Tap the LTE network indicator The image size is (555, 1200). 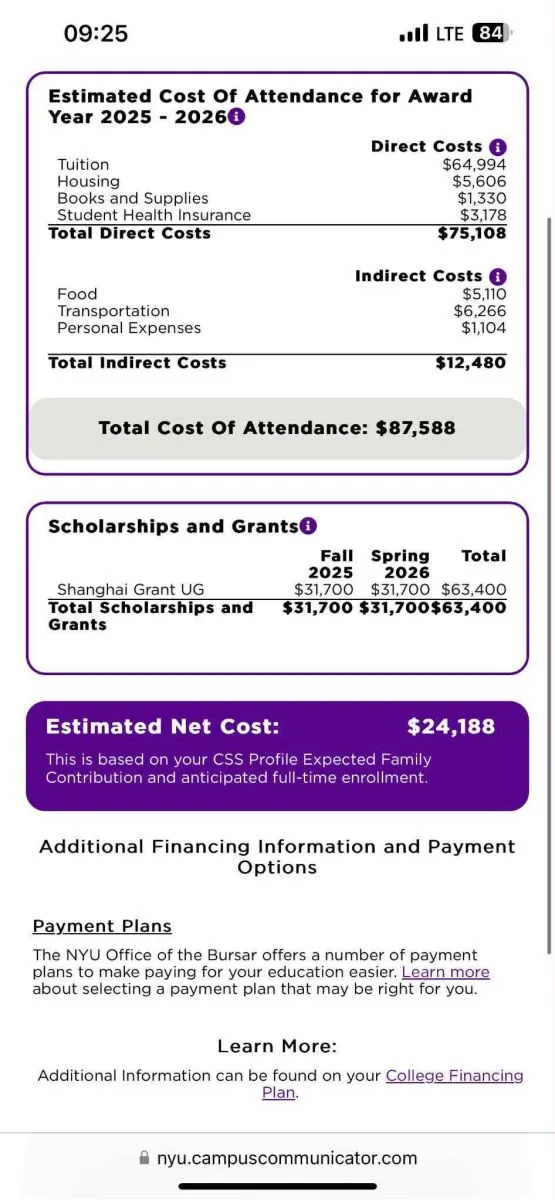click(450, 34)
